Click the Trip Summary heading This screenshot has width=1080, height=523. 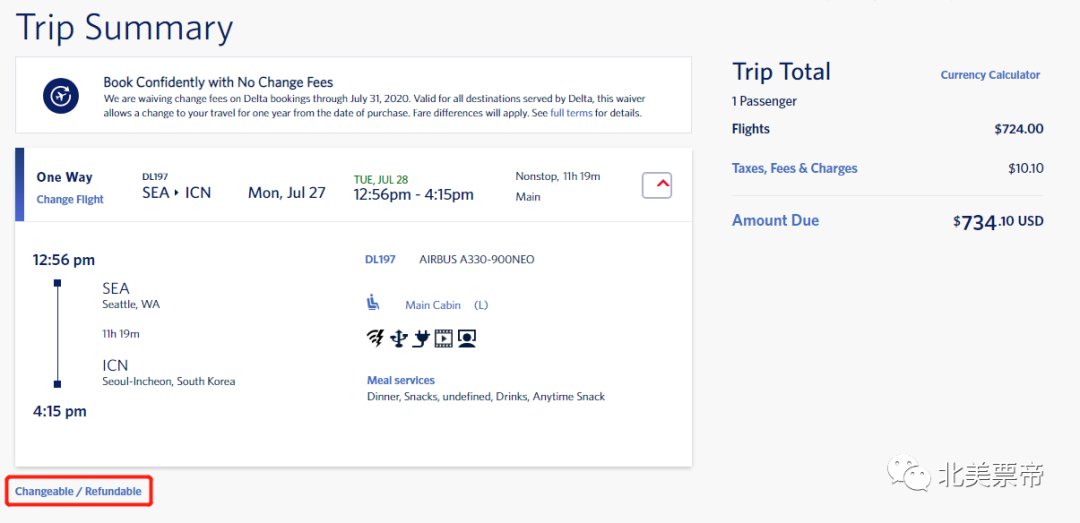[x=125, y=27]
